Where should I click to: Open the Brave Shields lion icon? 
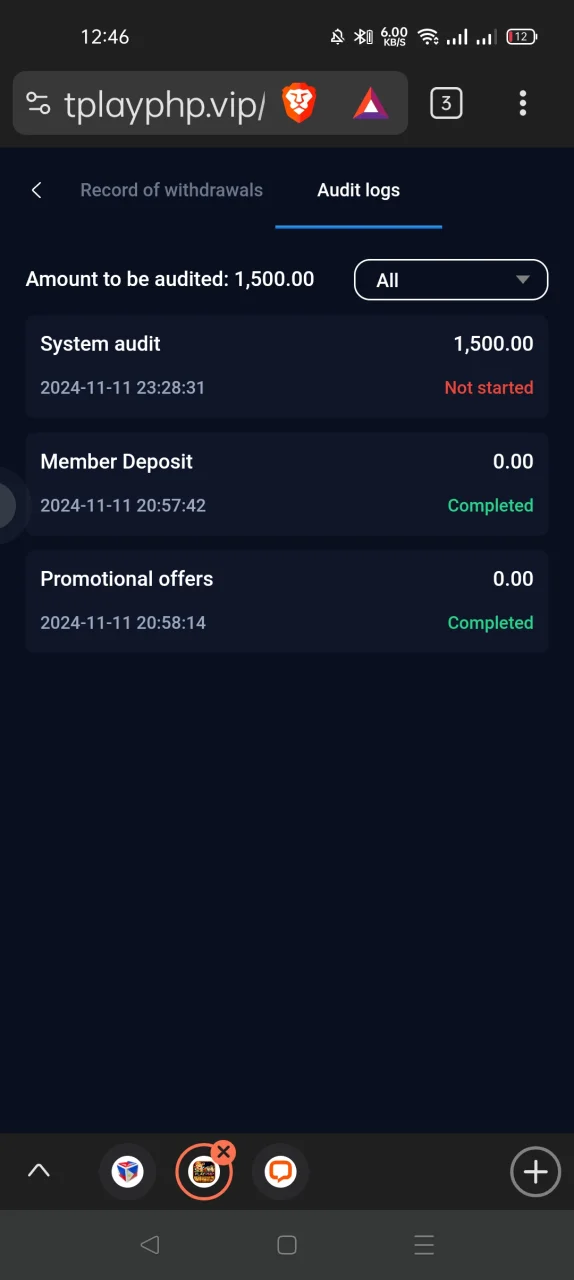(x=299, y=103)
